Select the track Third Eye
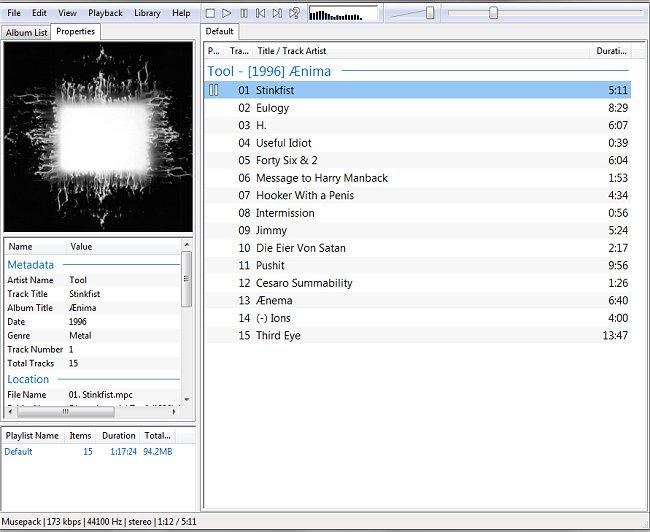The width and height of the screenshot is (650, 532). click(x=278, y=335)
